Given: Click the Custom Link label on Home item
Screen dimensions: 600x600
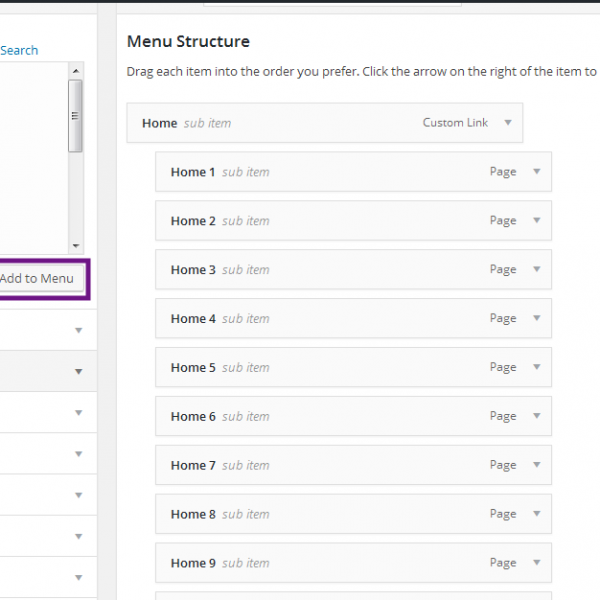Looking at the screenshot, I should click(x=455, y=123).
